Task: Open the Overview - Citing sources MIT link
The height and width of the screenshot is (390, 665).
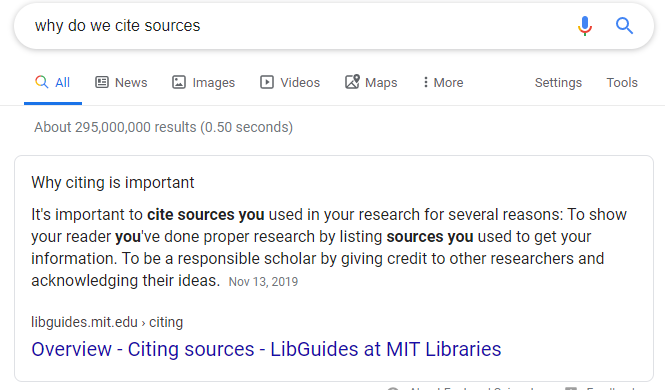Action: tap(266, 349)
